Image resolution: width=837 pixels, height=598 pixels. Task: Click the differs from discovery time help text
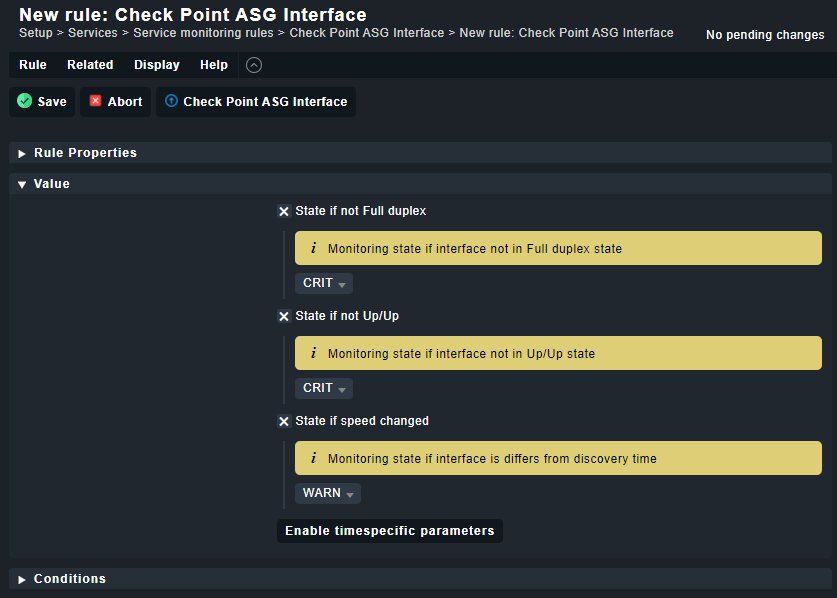tap(492, 459)
